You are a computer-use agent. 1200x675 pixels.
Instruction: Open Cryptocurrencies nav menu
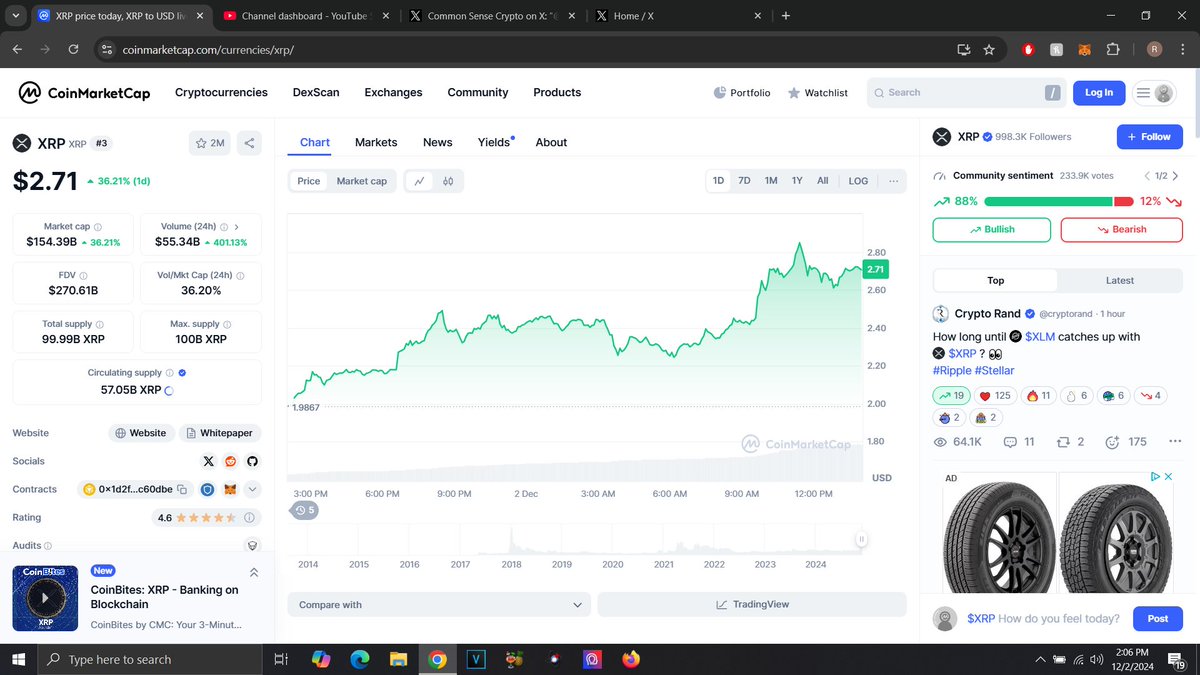tap(221, 92)
